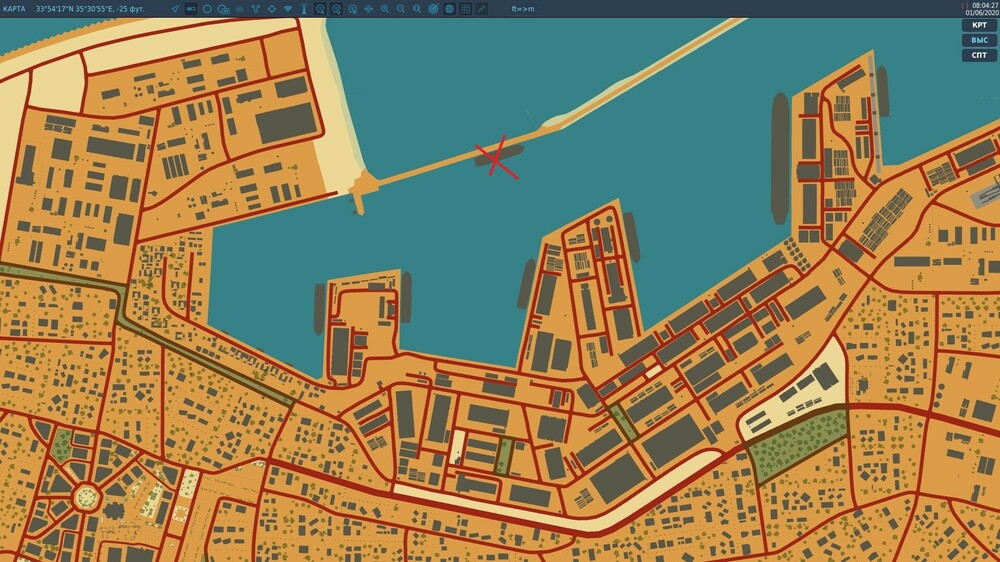Open the СПТ view button
Image resolution: width=1000 pixels, height=562 pixels.
click(x=979, y=55)
